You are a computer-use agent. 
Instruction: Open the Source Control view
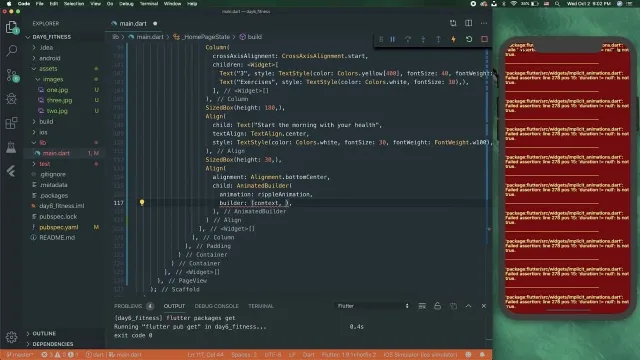(x=12, y=75)
